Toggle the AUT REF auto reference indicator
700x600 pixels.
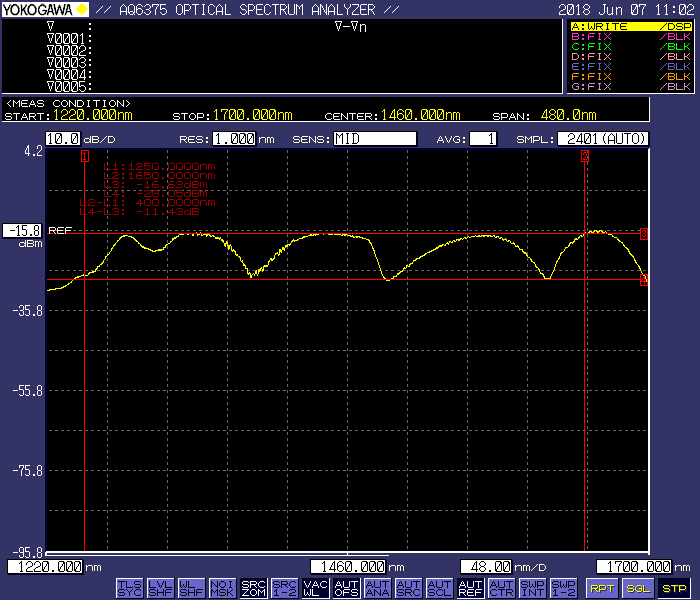470,587
